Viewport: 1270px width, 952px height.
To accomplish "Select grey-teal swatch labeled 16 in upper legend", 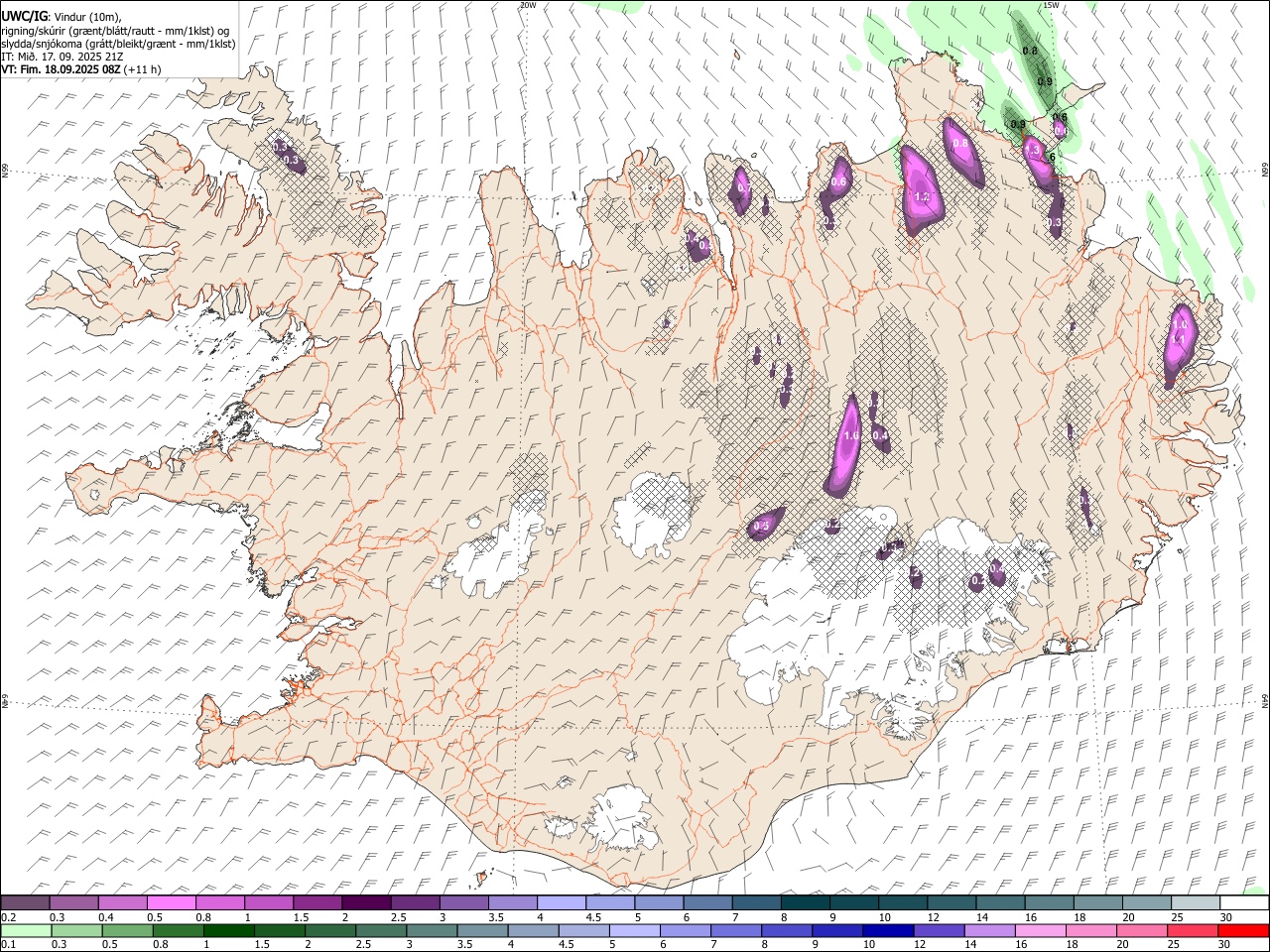I will point(1050,903).
